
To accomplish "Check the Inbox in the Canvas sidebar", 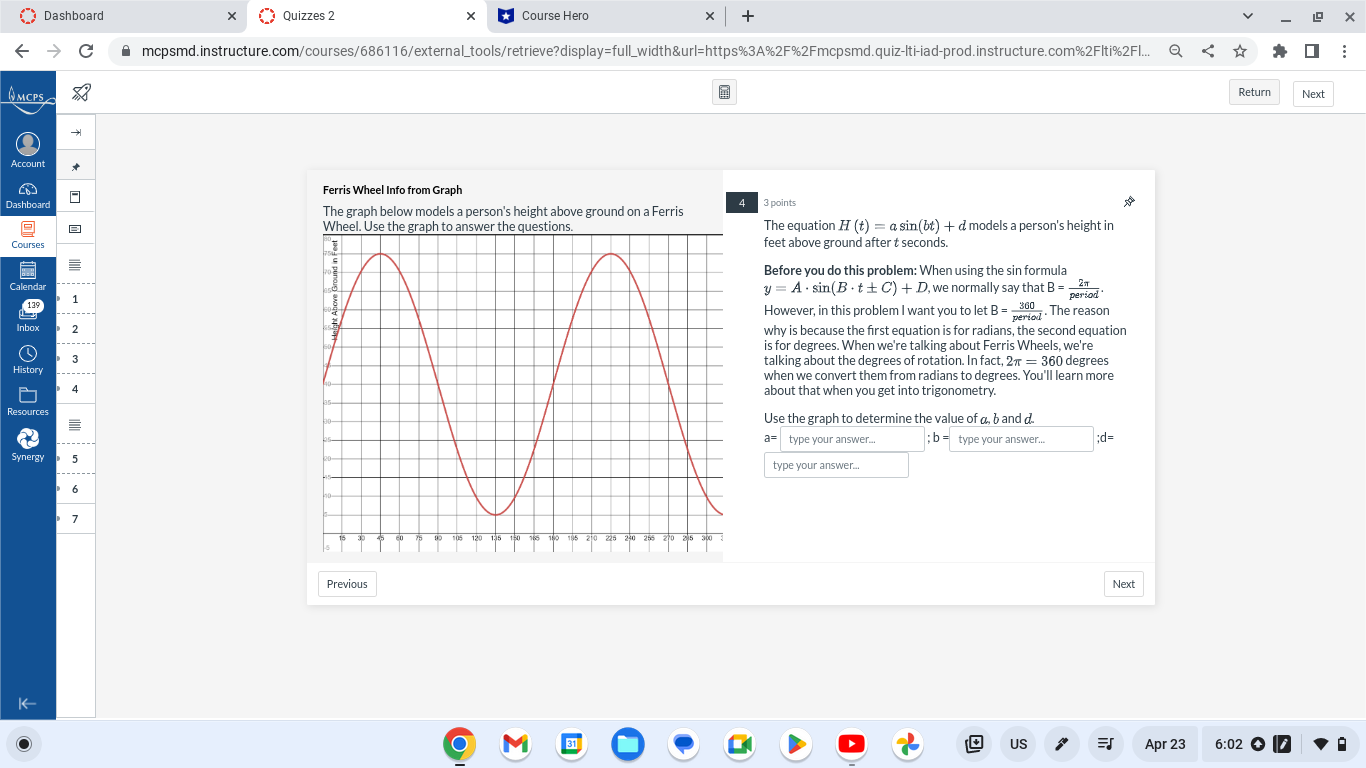I will point(27,317).
